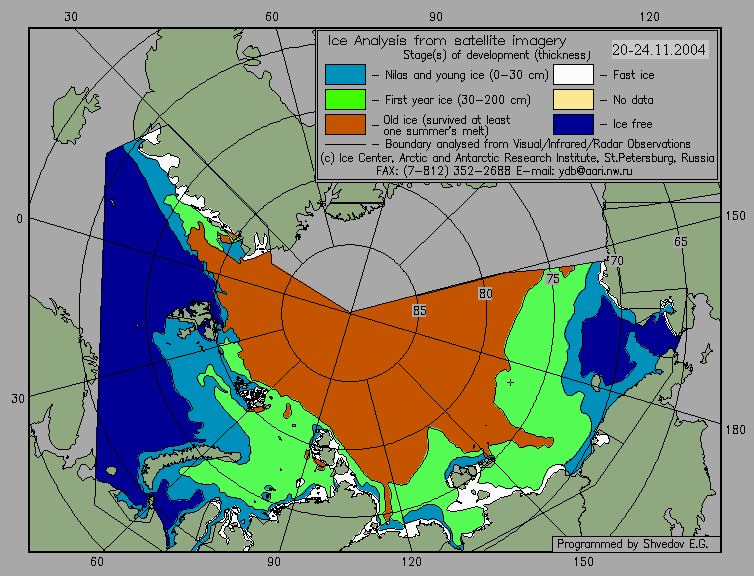Click the 90 longitude label on the bottom margin

coord(274,562)
